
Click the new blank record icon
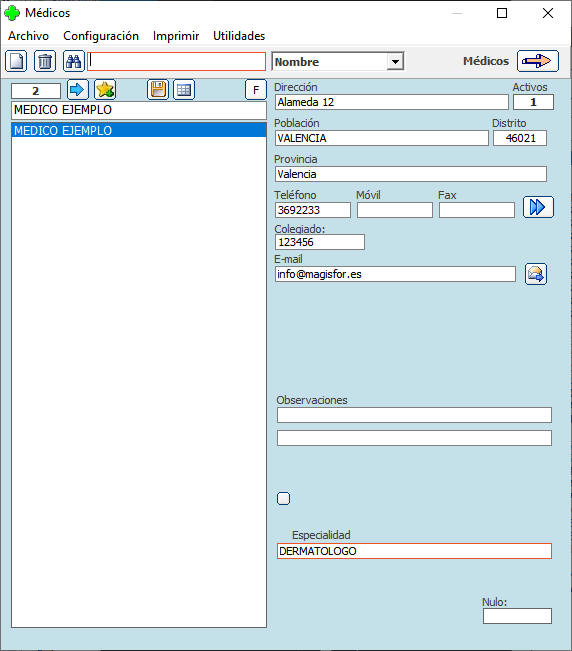pyautogui.click(x=16, y=61)
